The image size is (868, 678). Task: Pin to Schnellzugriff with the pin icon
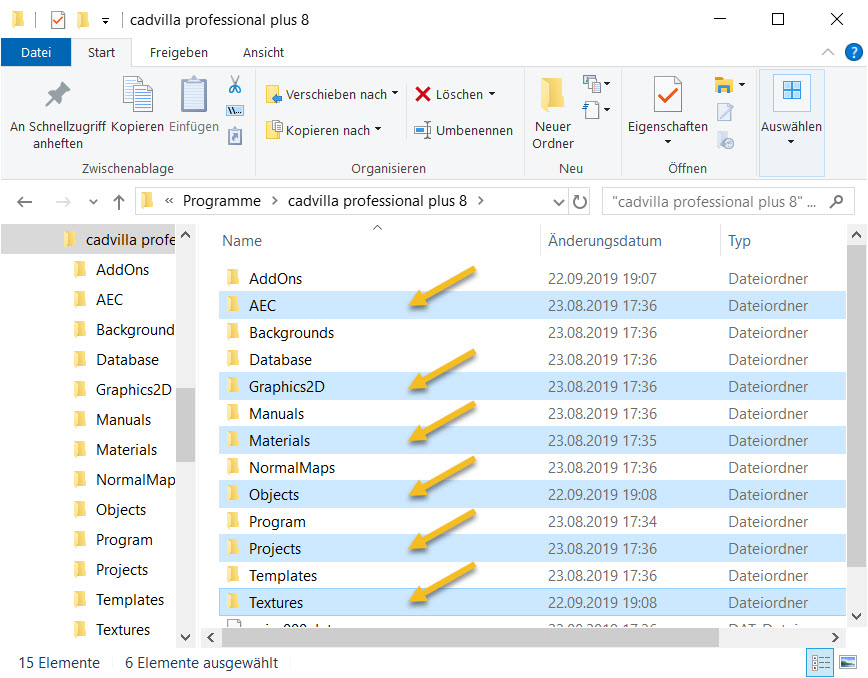point(57,94)
